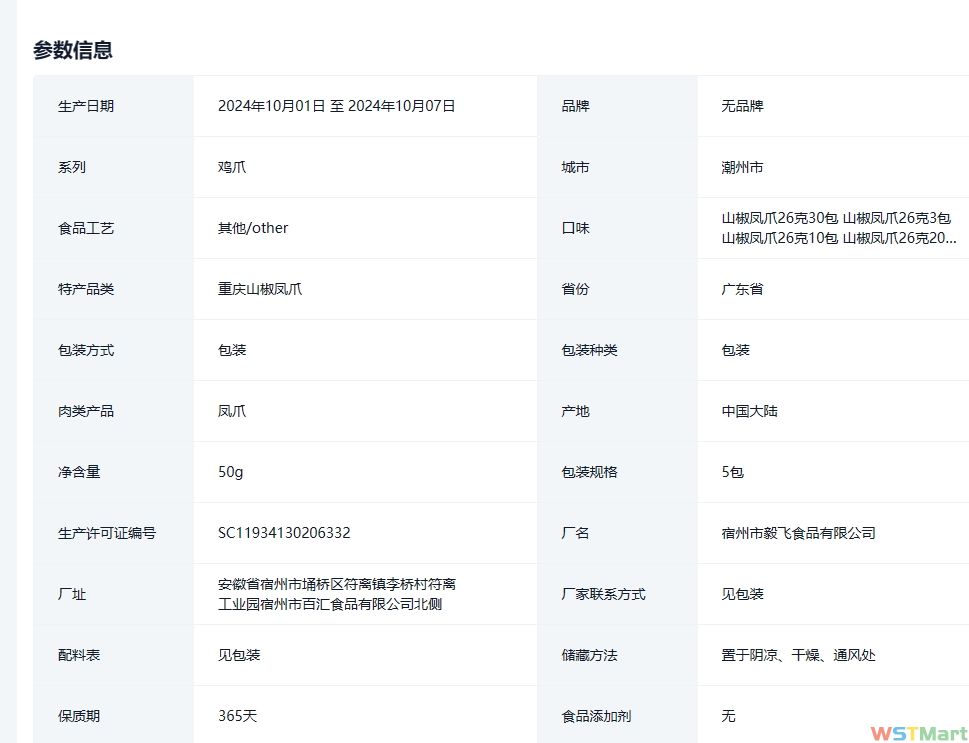Click the truncated 山椒凤爪 flavor list
Screen dimensions: 969x743
(838, 228)
